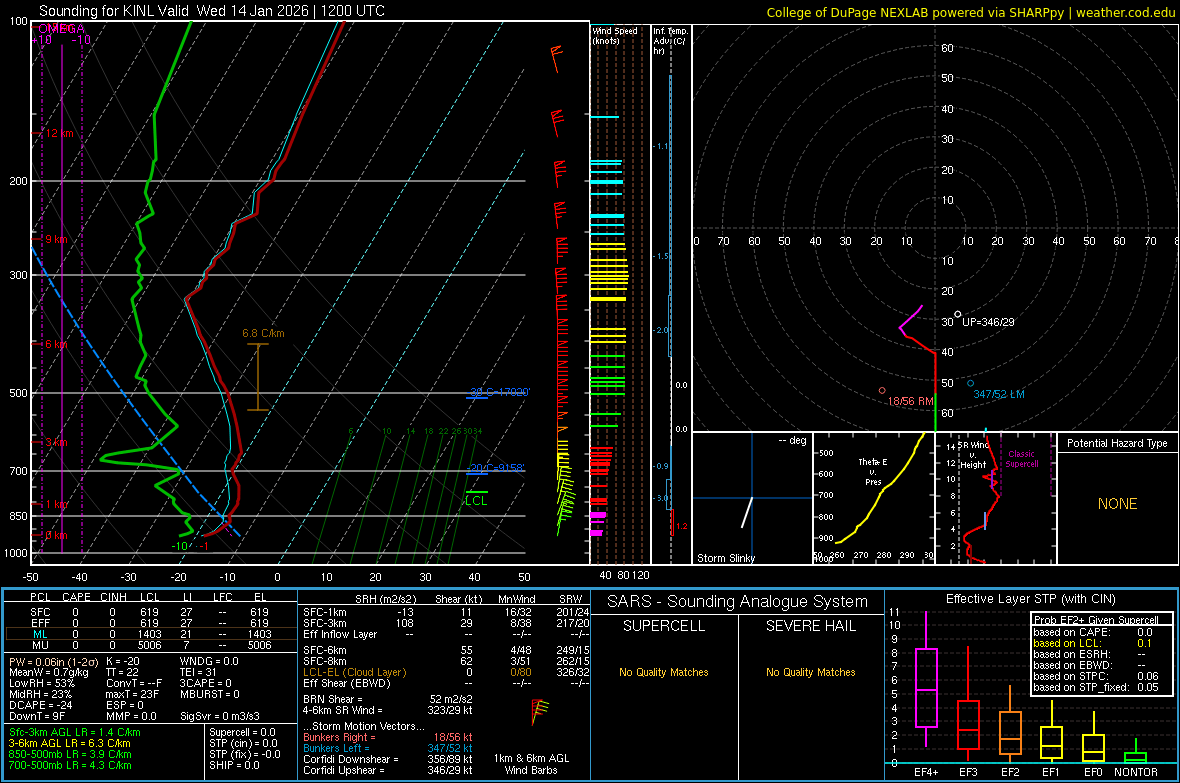
Task: Click the 'Potential Hazard Type' heading
Action: pos(1117,443)
